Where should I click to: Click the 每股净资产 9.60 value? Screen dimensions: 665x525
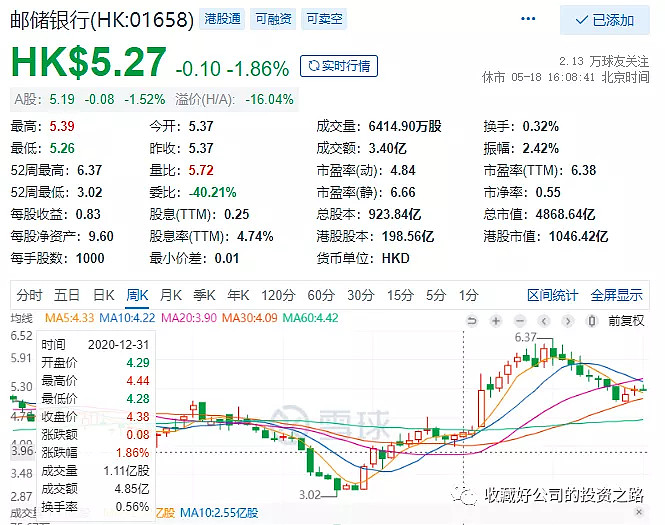(x=101, y=236)
